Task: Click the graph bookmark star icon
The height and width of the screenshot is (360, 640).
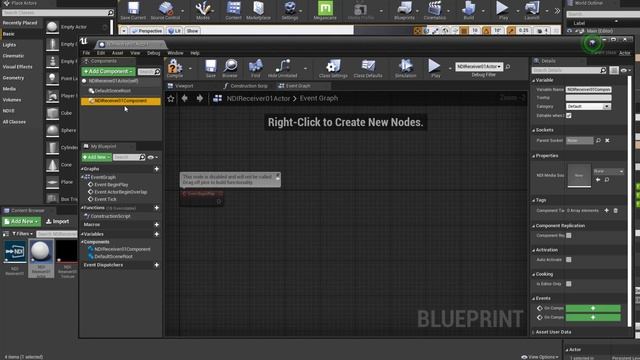Action: tap(171, 98)
